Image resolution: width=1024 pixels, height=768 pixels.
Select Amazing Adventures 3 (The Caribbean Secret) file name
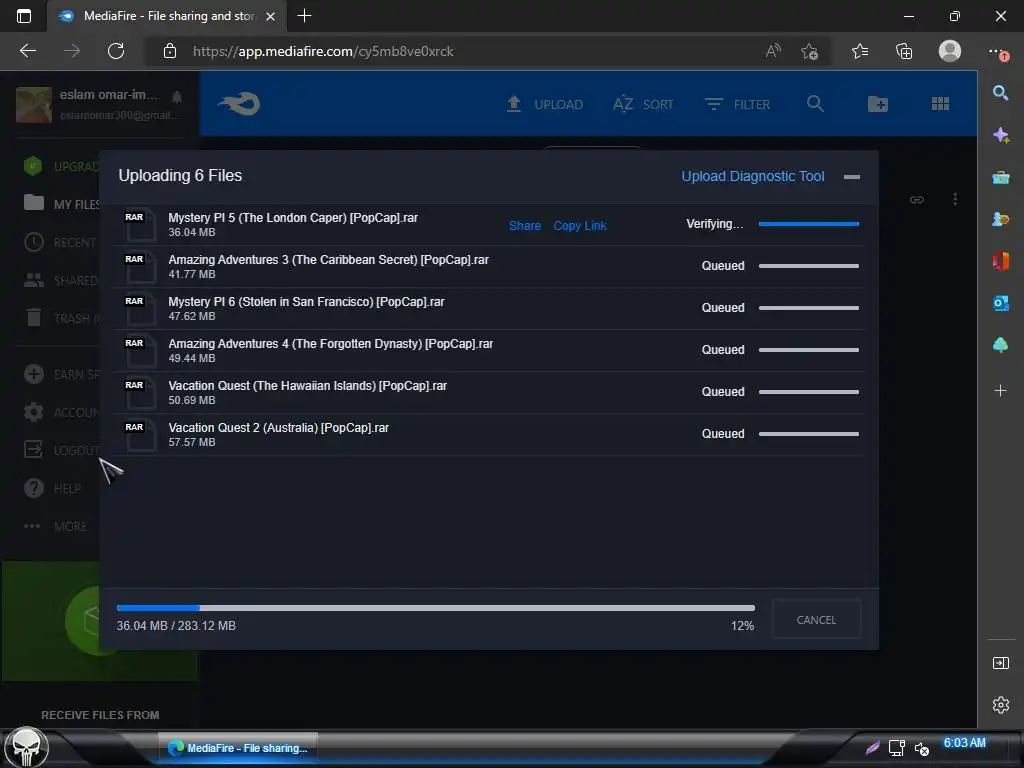coord(328,259)
